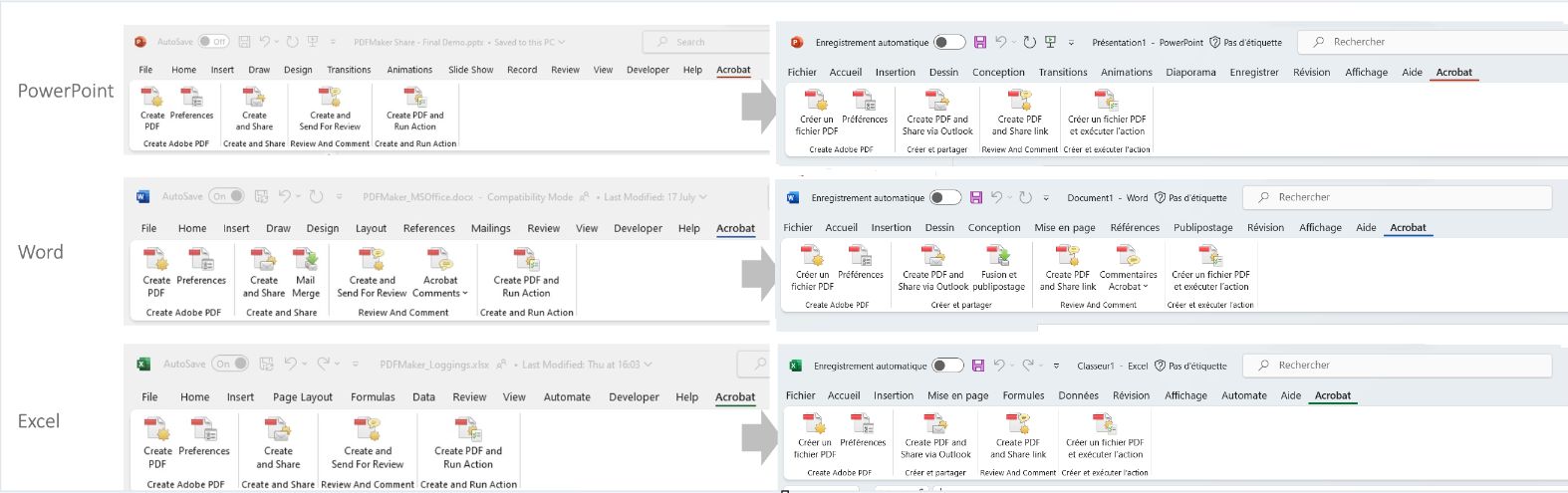Screen dimensions: 1568x493
Task: Open Publipostage tab in French Word
Action: pos(1202,227)
